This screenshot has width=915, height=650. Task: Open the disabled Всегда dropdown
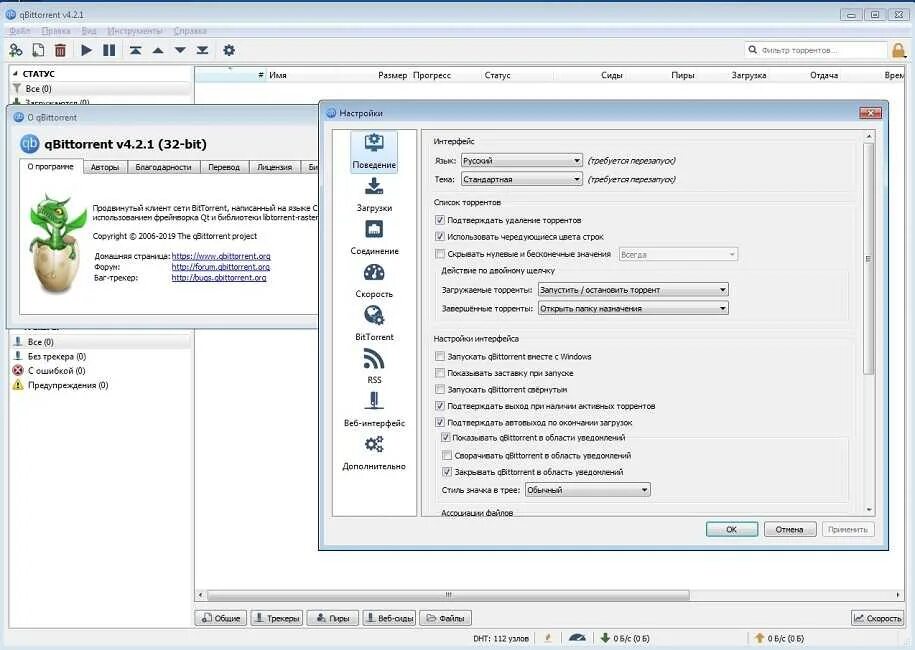click(x=678, y=254)
